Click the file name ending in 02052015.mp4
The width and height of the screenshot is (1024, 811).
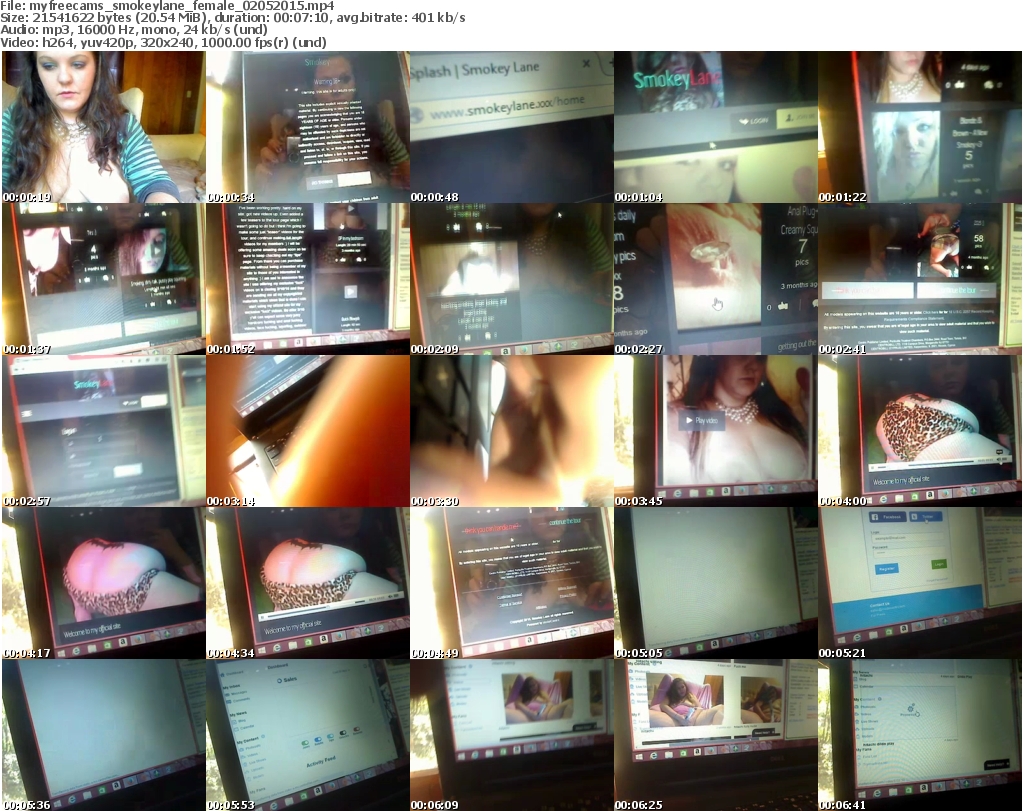[182, 7]
